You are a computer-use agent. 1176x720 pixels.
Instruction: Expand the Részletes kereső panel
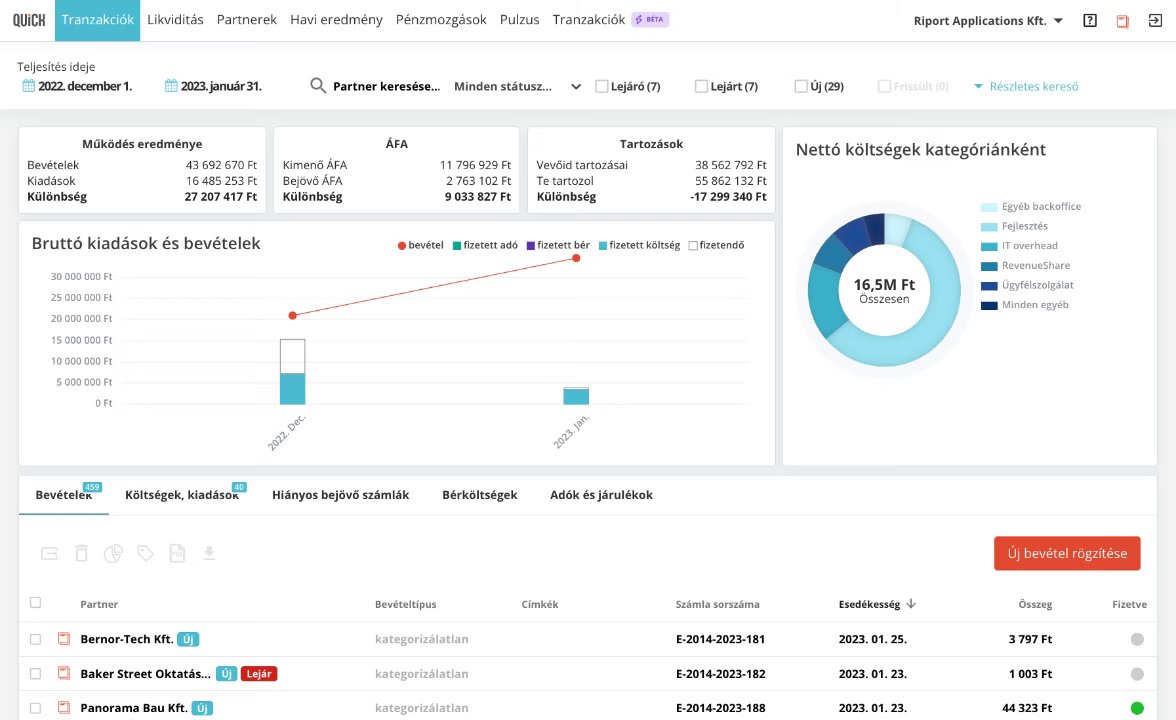click(x=1026, y=86)
